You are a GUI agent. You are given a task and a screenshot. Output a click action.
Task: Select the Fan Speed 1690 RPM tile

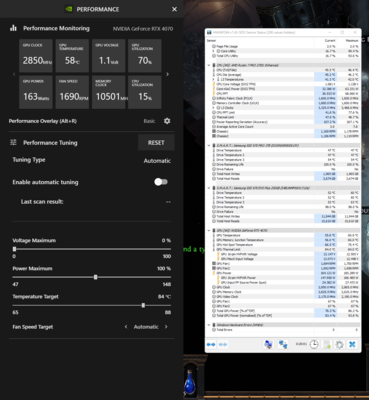[72, 92]
